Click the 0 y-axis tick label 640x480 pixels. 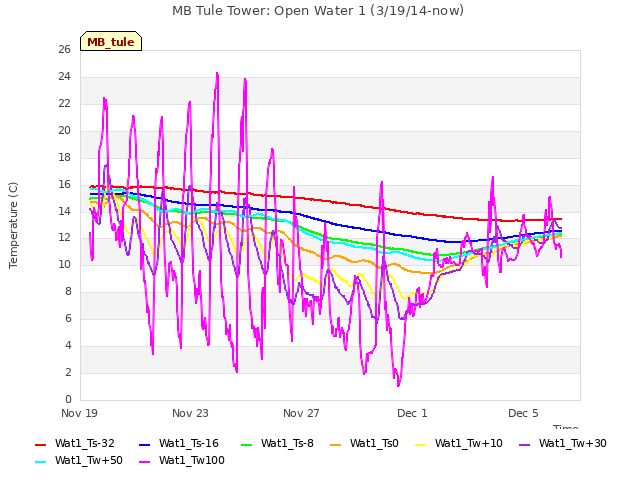coord(68,399)
